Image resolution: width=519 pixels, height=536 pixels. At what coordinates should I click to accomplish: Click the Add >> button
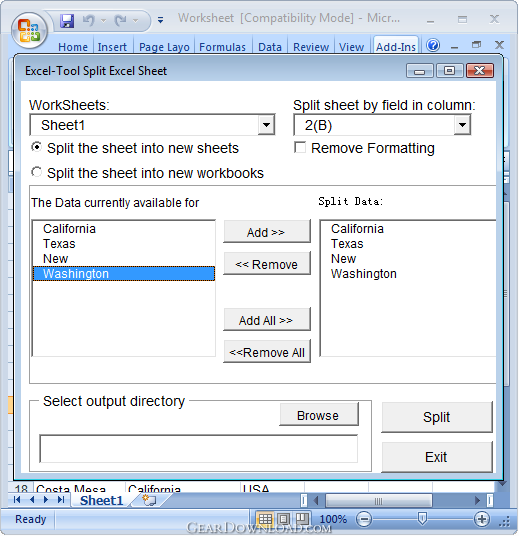267,232
